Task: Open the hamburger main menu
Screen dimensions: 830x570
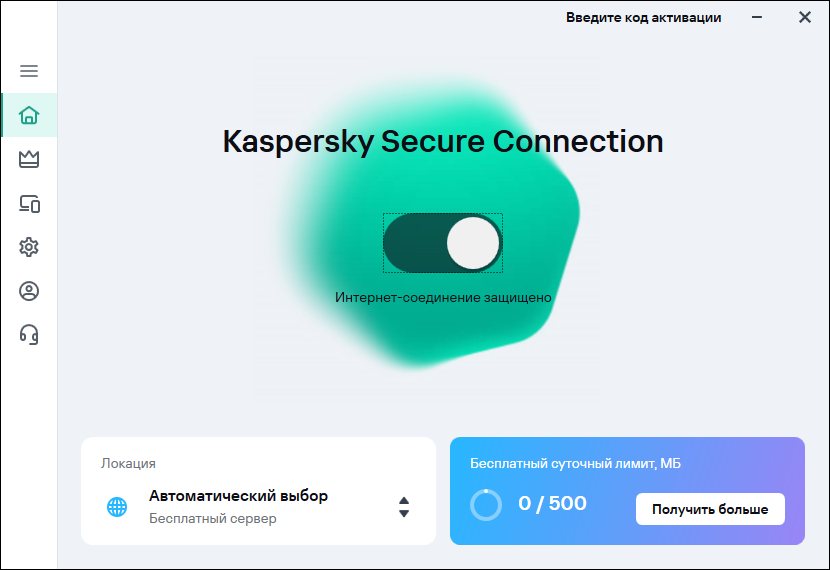Action: pyautogui.click(x=29, y=71)
